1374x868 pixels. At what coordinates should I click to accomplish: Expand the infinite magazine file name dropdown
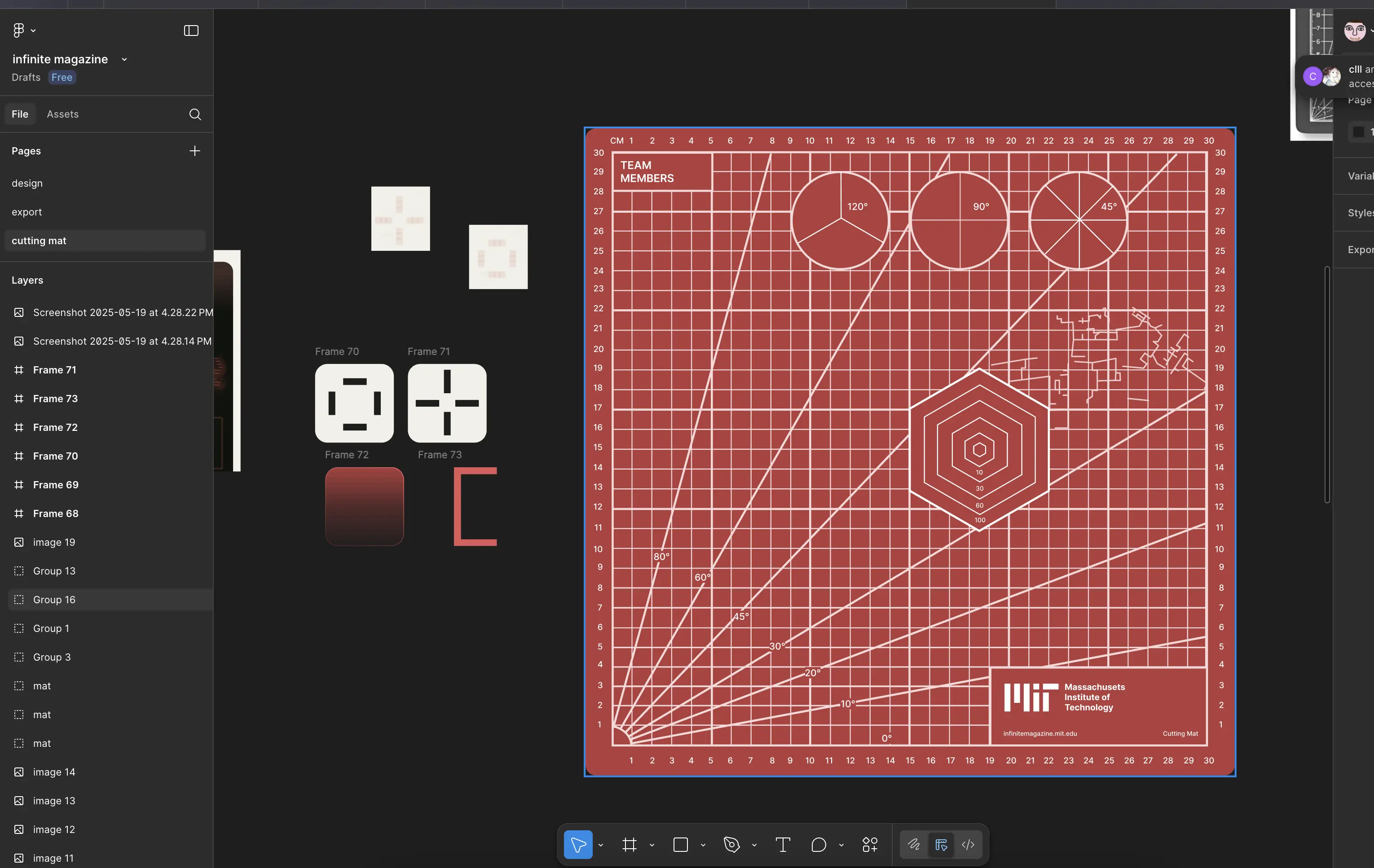coord(124,59)
